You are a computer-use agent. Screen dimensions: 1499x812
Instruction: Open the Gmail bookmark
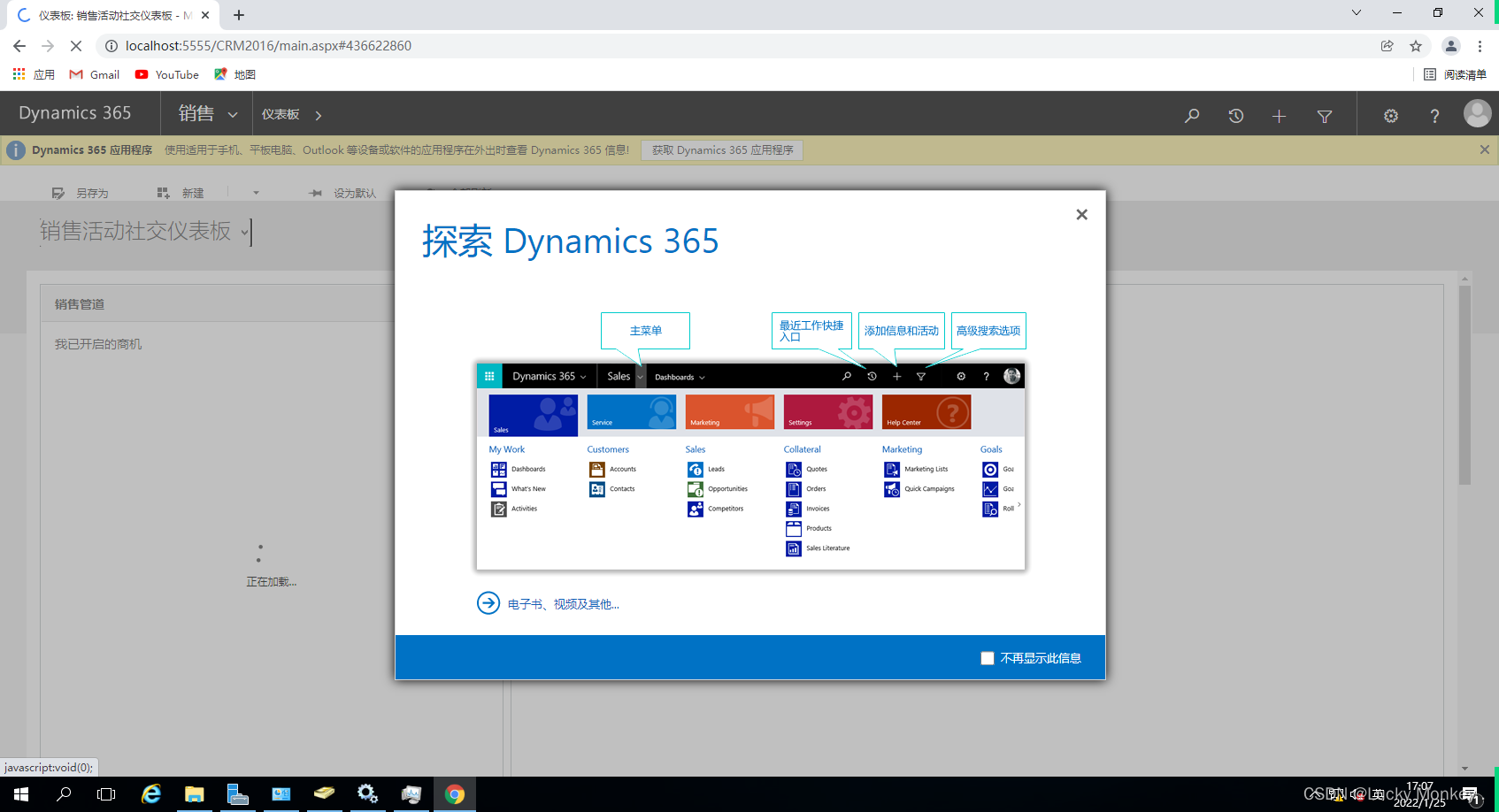pyautogui.click(x=95, y=74)
